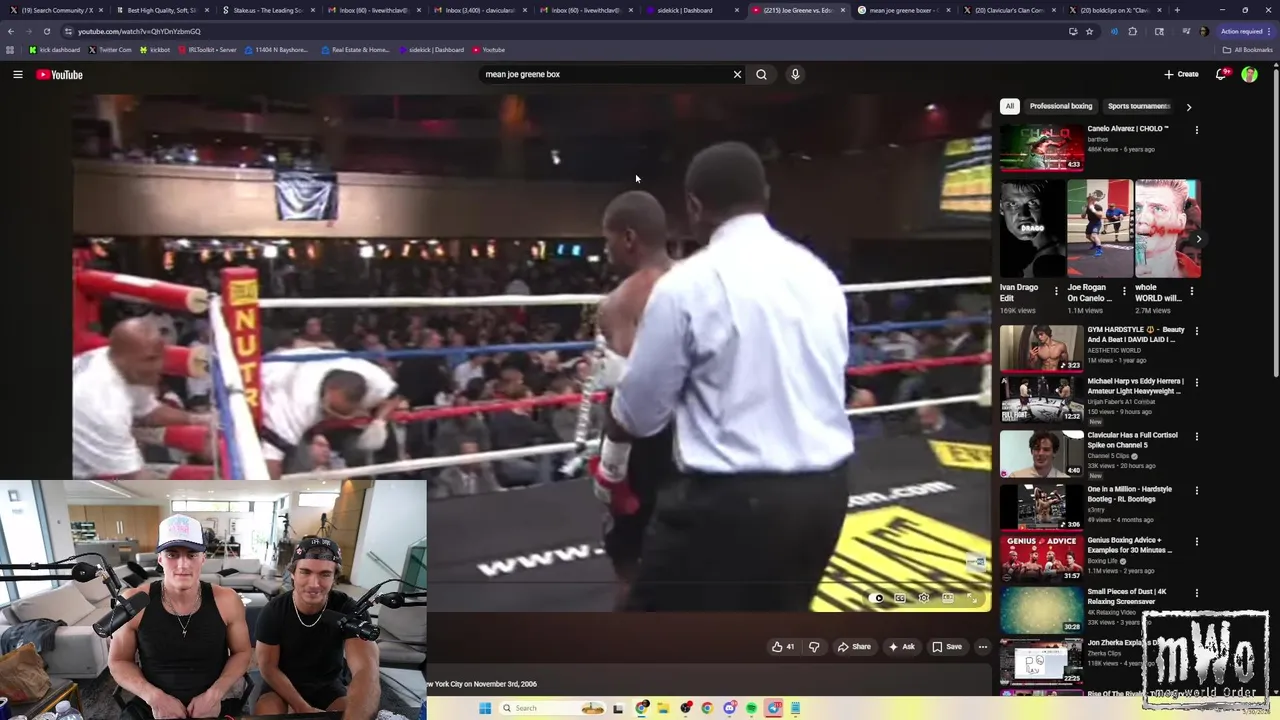The width and height of the screenshot is (1280, 720).
Task: Open the Michael Harp vs Eddy Herrera video
Action: [1041, 399]
